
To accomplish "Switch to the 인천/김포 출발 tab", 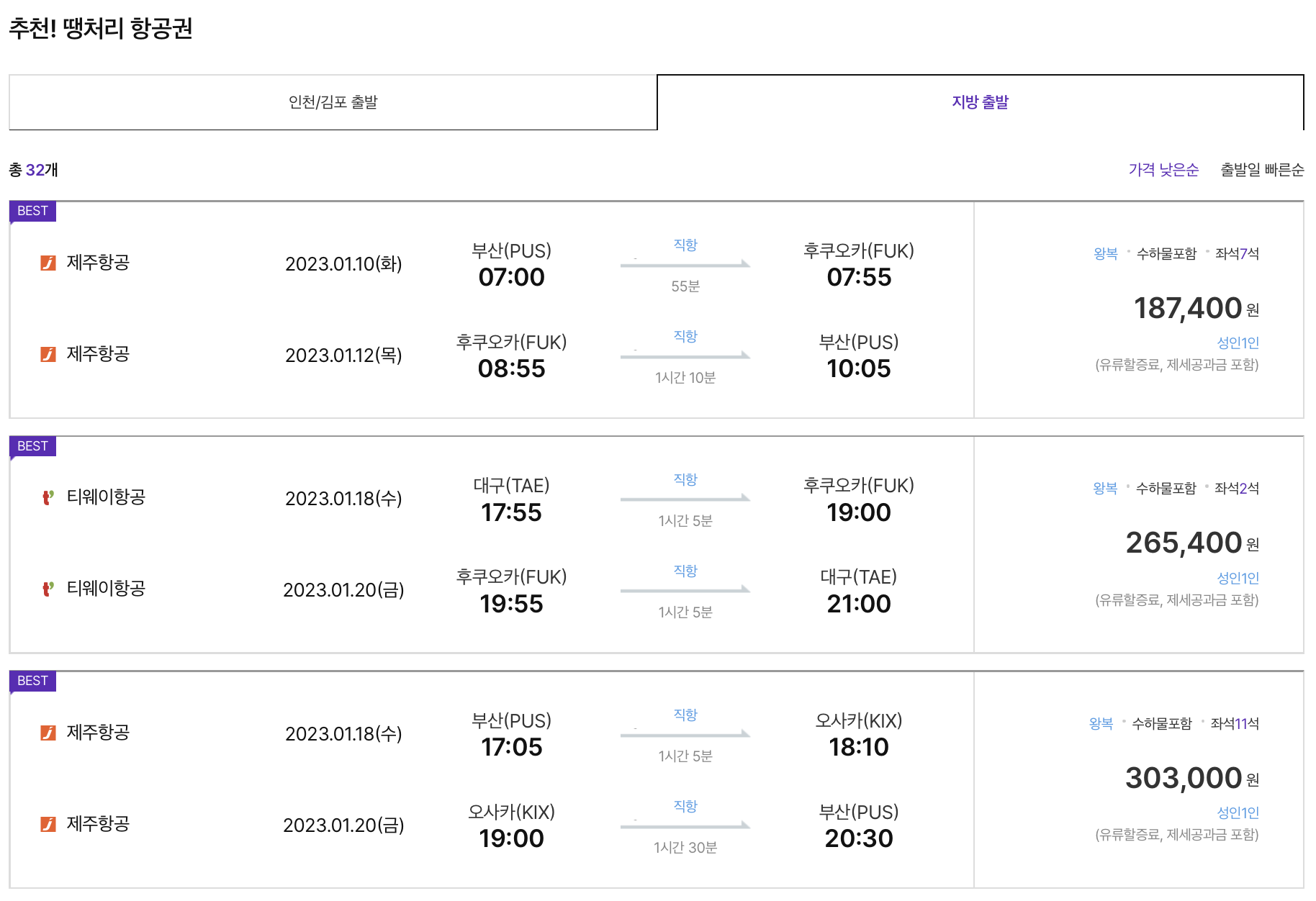I will pyautogui.click(x=333, y=102).
